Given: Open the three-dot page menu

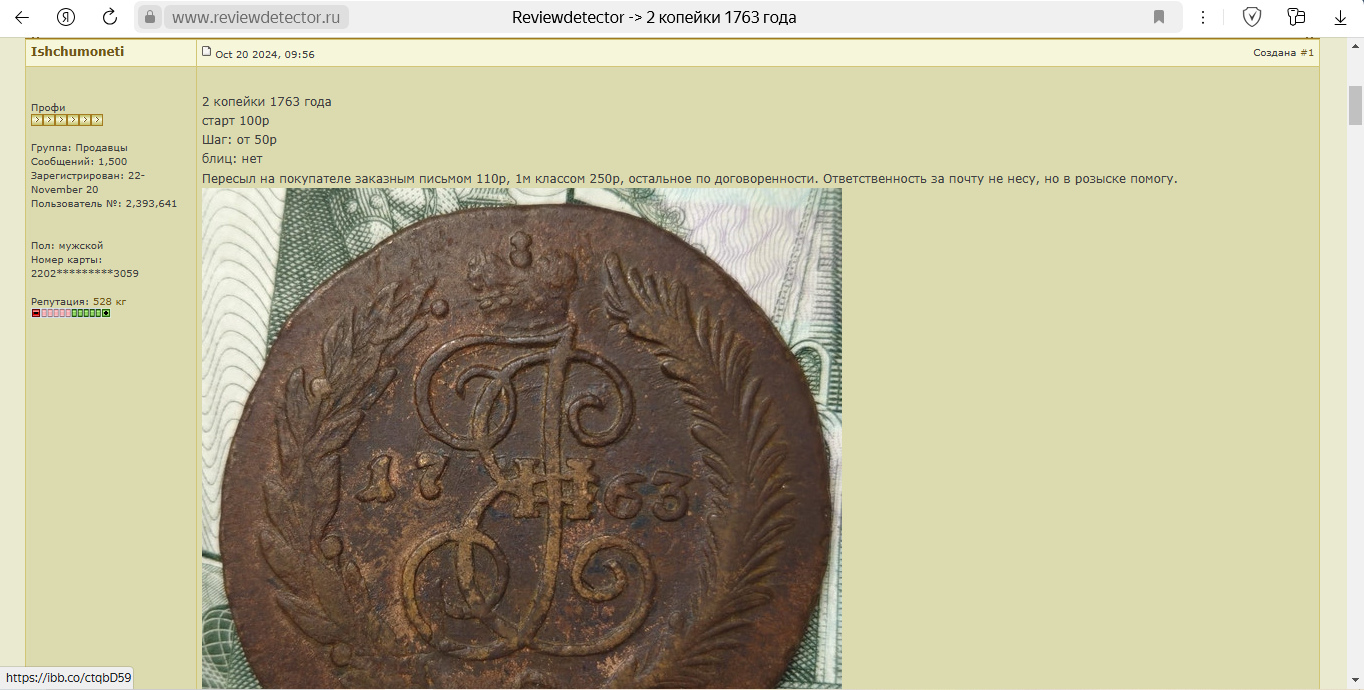Looking at the screenshot, I should tap(1203, 17).
